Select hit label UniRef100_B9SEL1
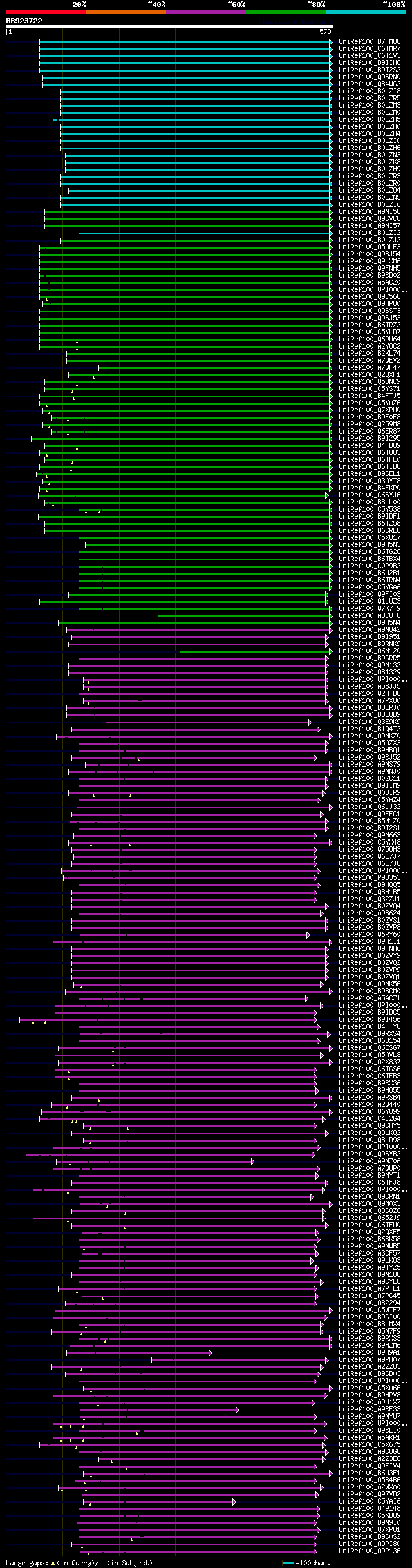This screenshot has height=1568, width=412. coord(370,474)
